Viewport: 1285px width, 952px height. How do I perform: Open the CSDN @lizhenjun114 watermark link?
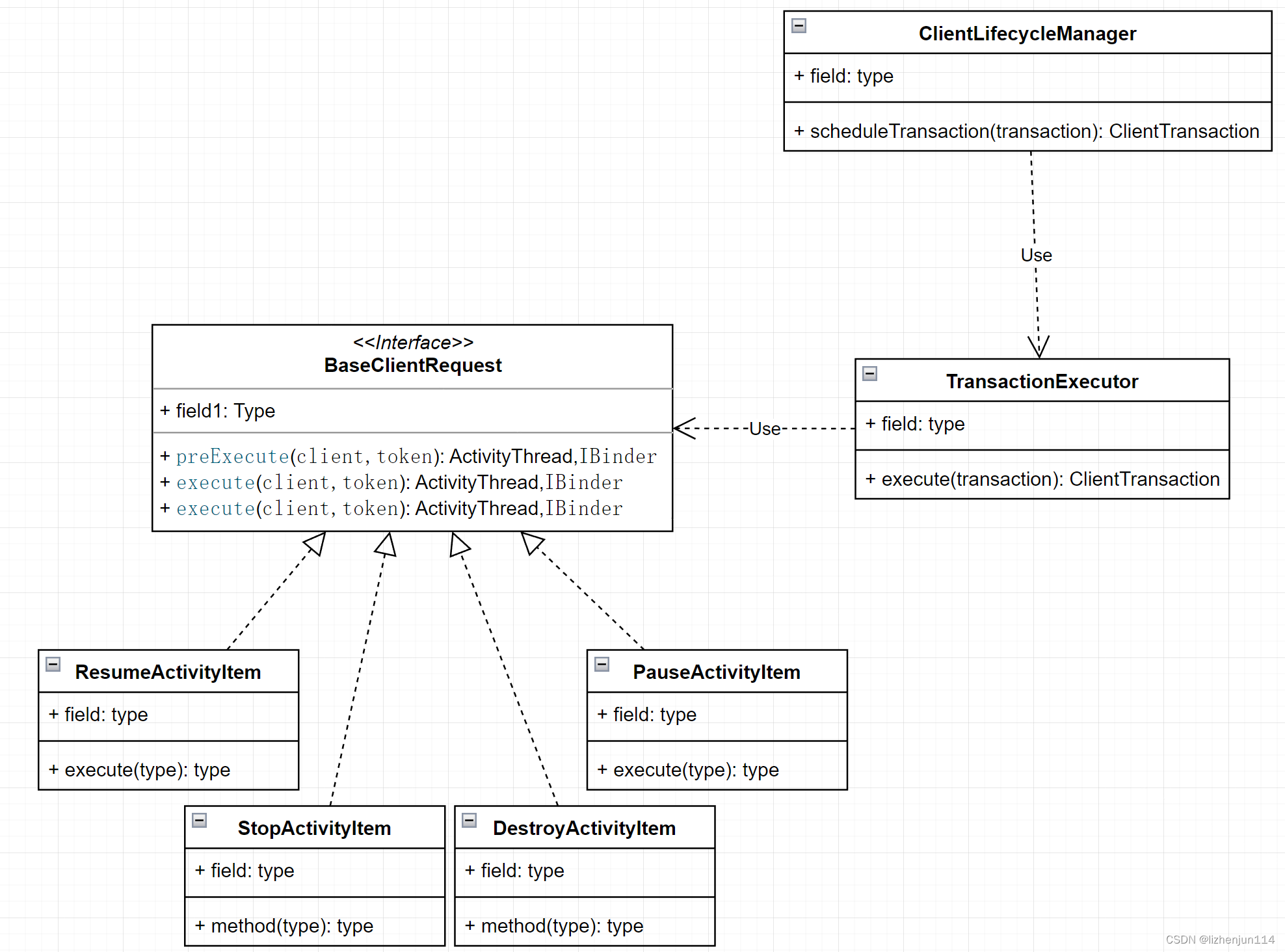(1219, 940)
